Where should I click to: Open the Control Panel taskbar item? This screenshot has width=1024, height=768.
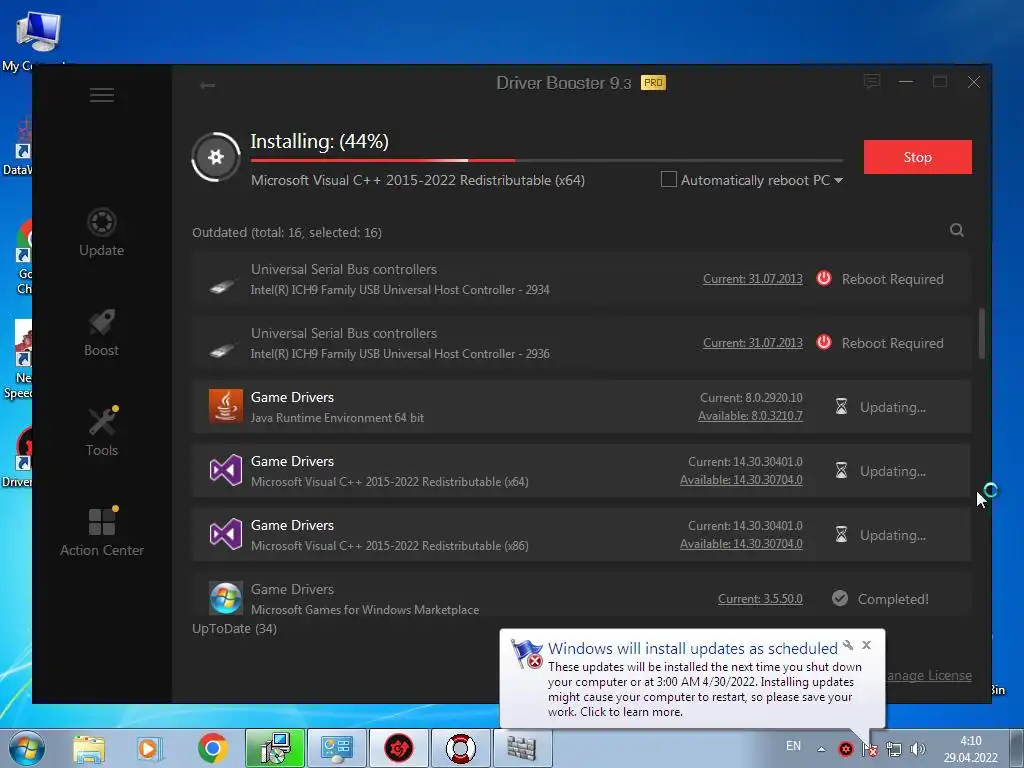pyautogui.click(x=336, y=748)
